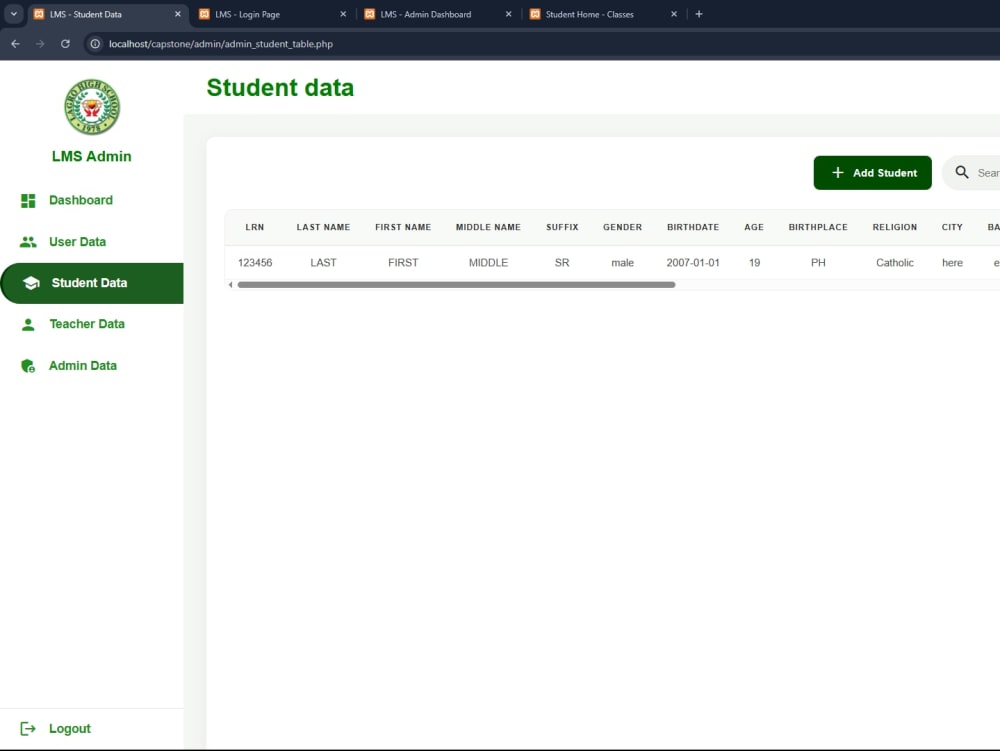Click the browser address bar URL
The width and height of the screenshot is (1000, 751).
pyautogui.click(x=221, y=44)
